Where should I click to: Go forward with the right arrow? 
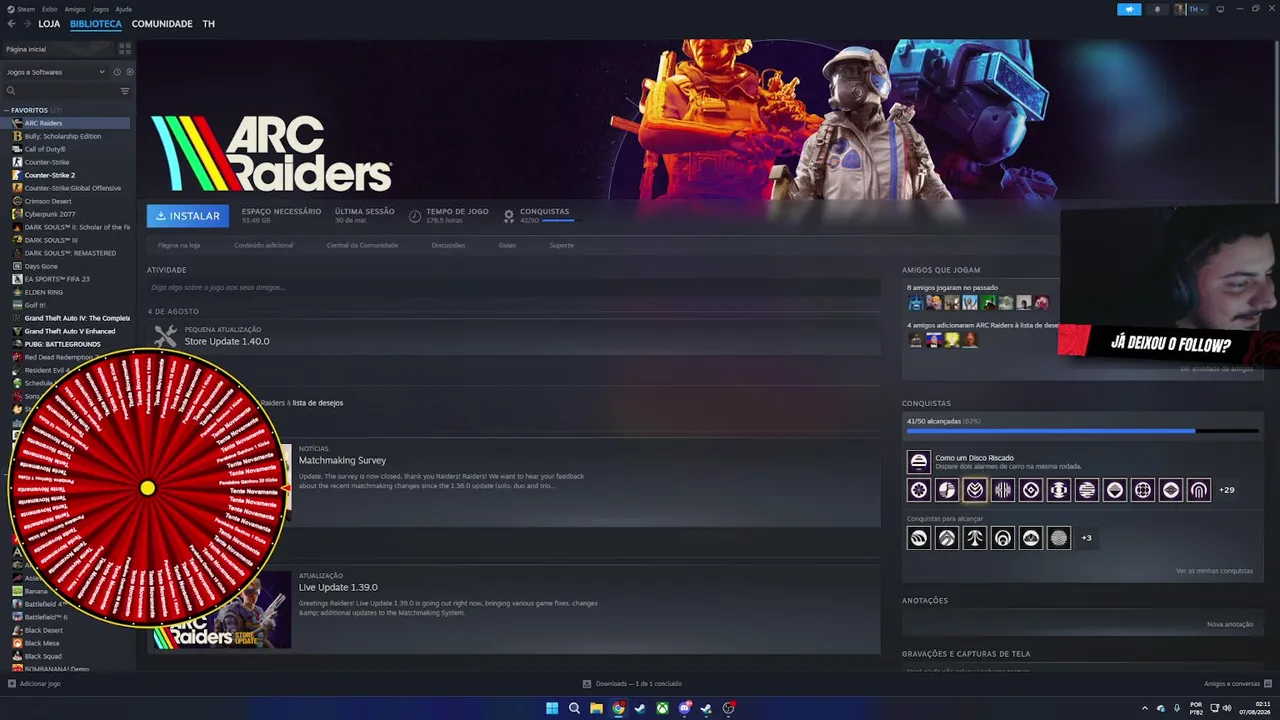tap(26, 24)
